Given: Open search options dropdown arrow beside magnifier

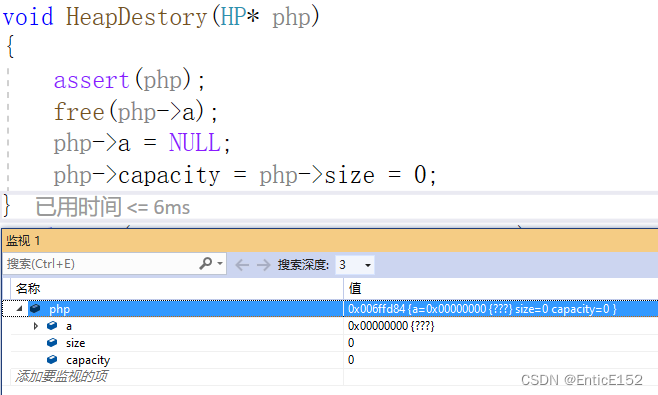Looking at the screenshot, I should 220,264.
